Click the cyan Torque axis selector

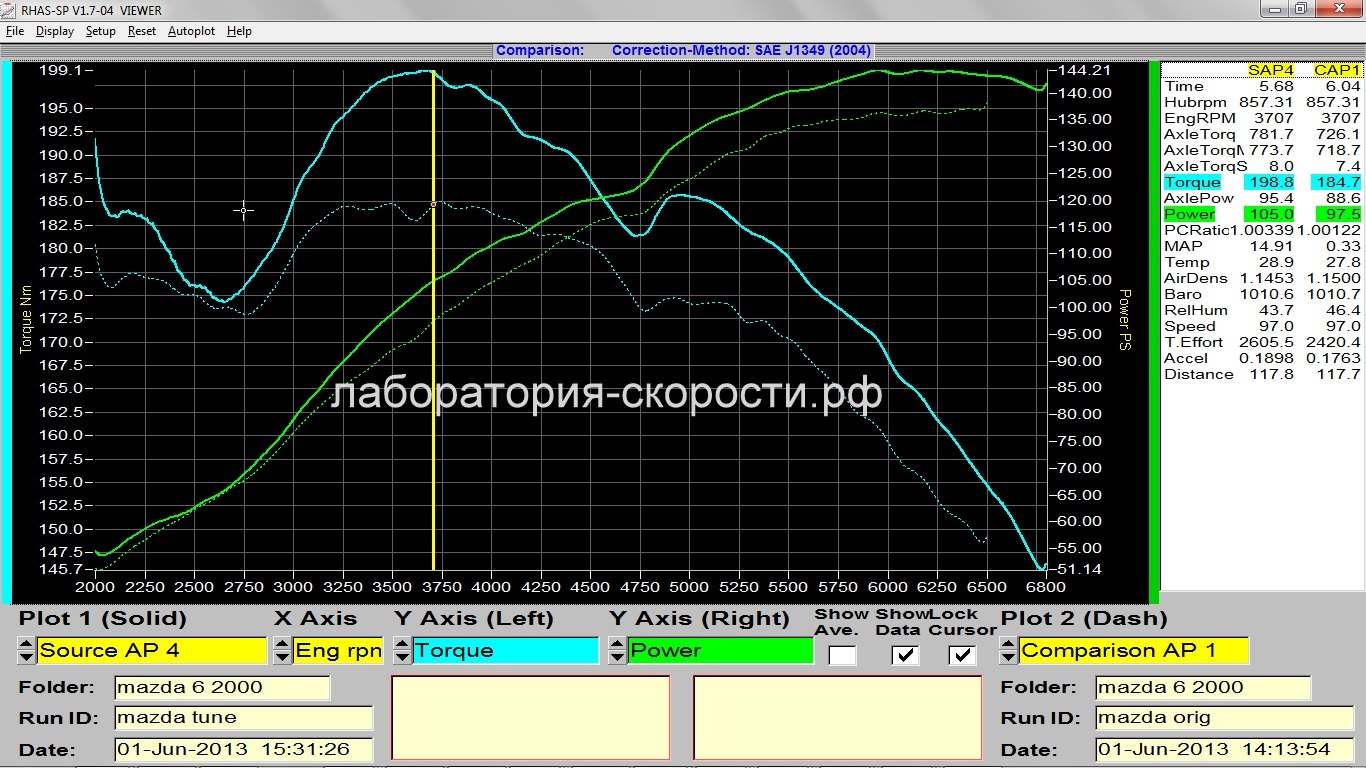505,650
